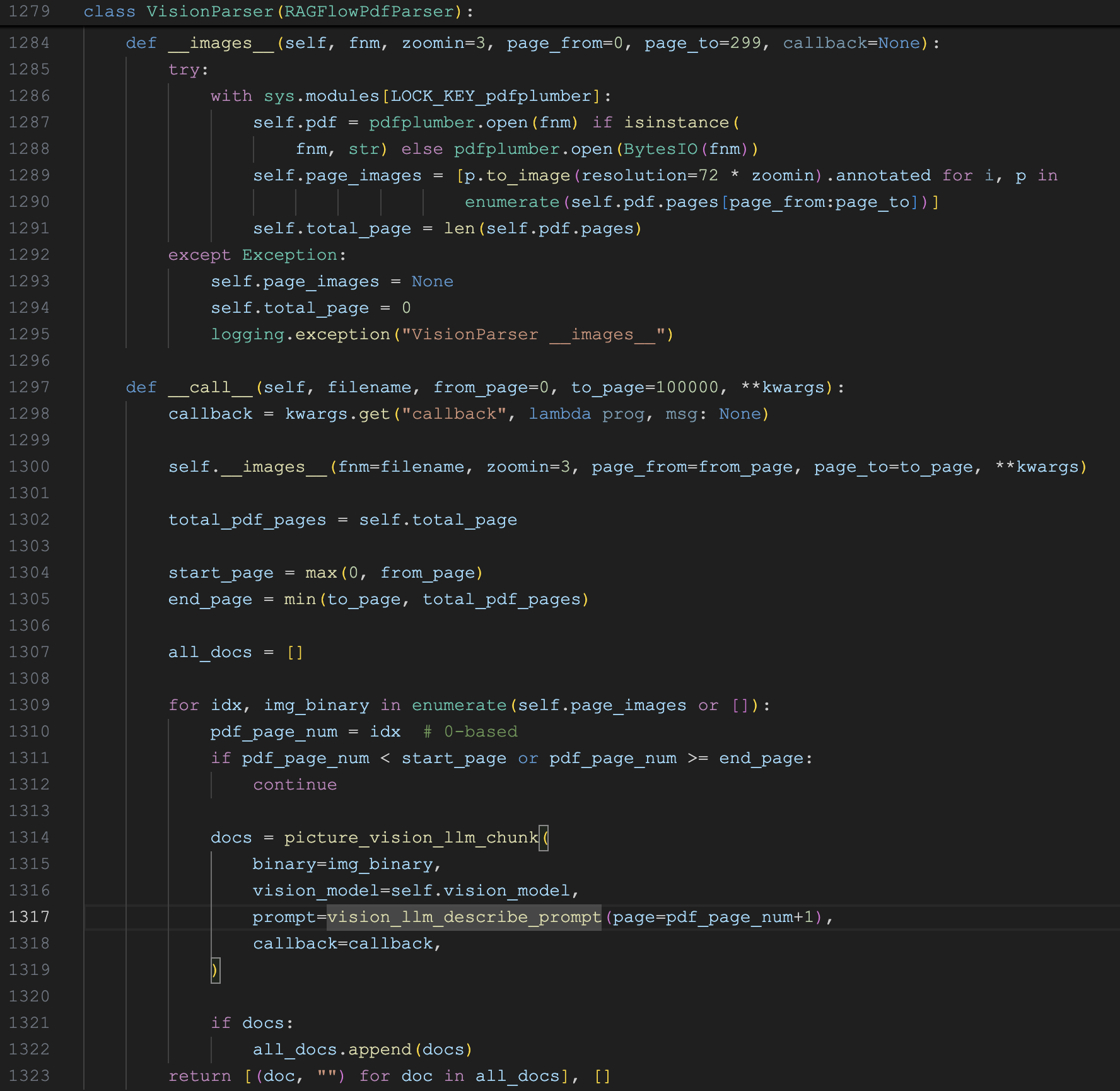Click self.total_page on line 1294
The height and width of the screenshot is (1091, 1120).
[x=289, y=308]
